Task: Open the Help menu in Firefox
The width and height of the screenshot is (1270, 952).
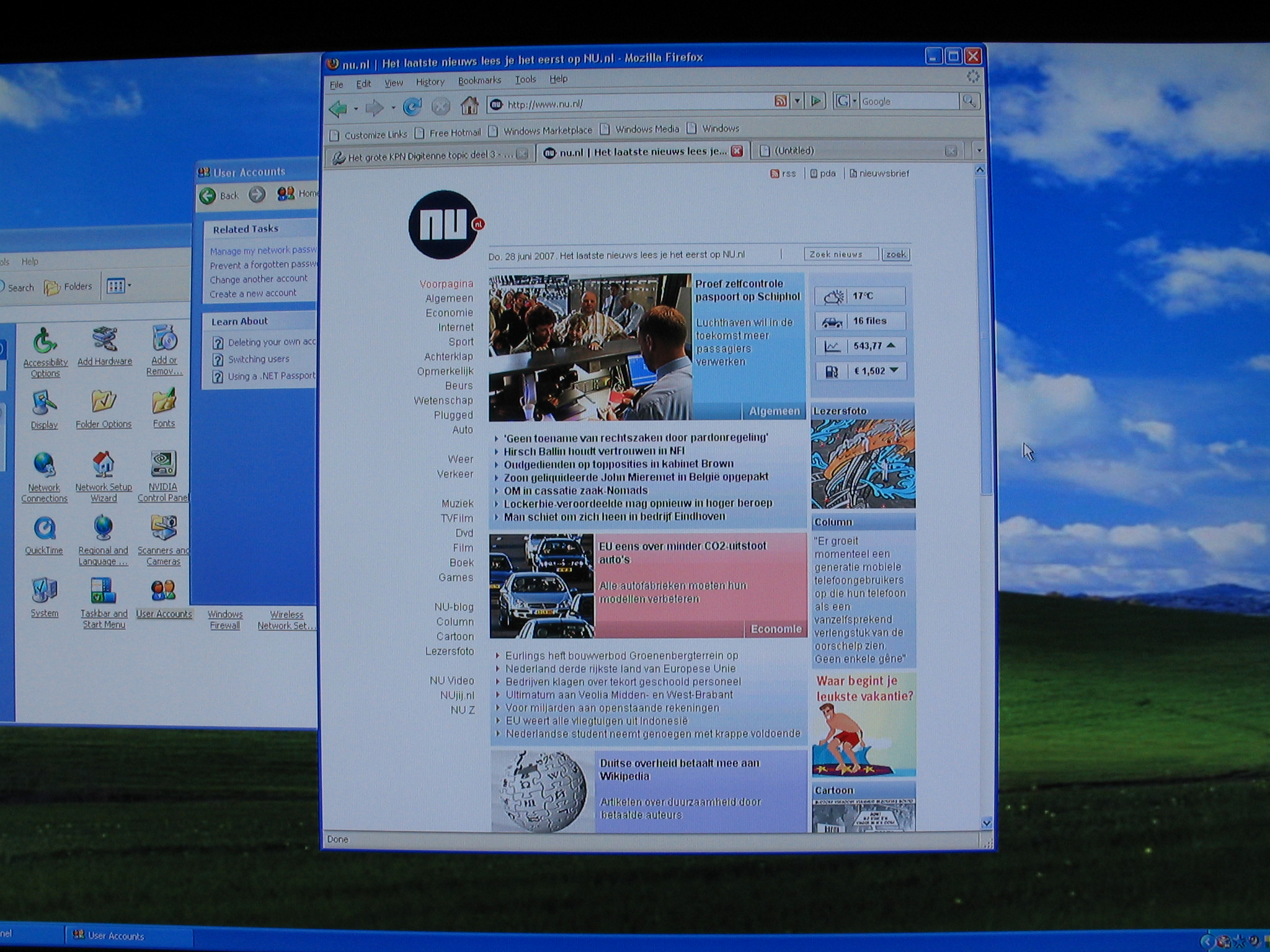Action: [x=558, y=79]
